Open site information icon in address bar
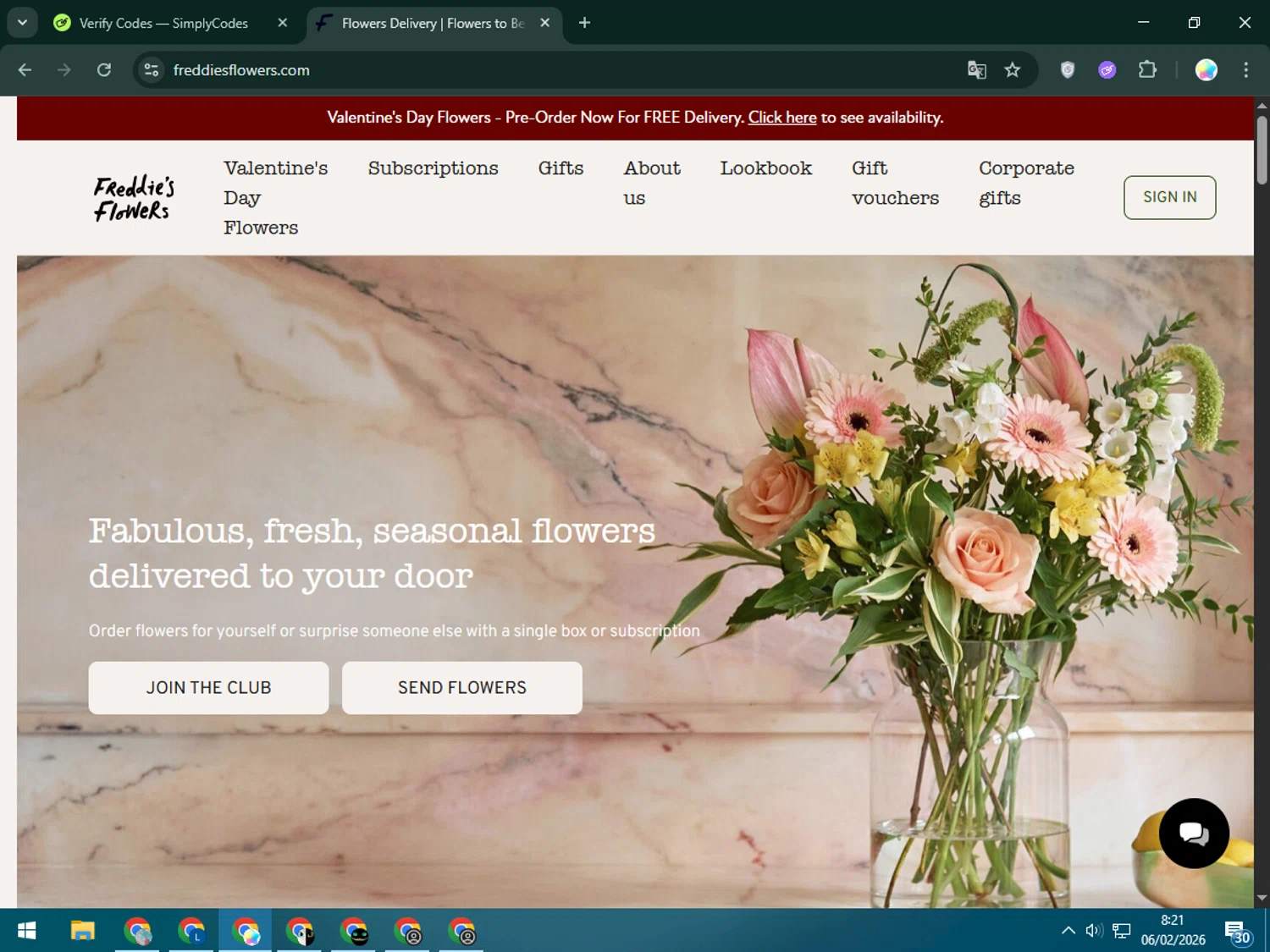Image resolution: width=1270 pixels, height=952 pixels. pyautogui.click(x=152, y=70)
